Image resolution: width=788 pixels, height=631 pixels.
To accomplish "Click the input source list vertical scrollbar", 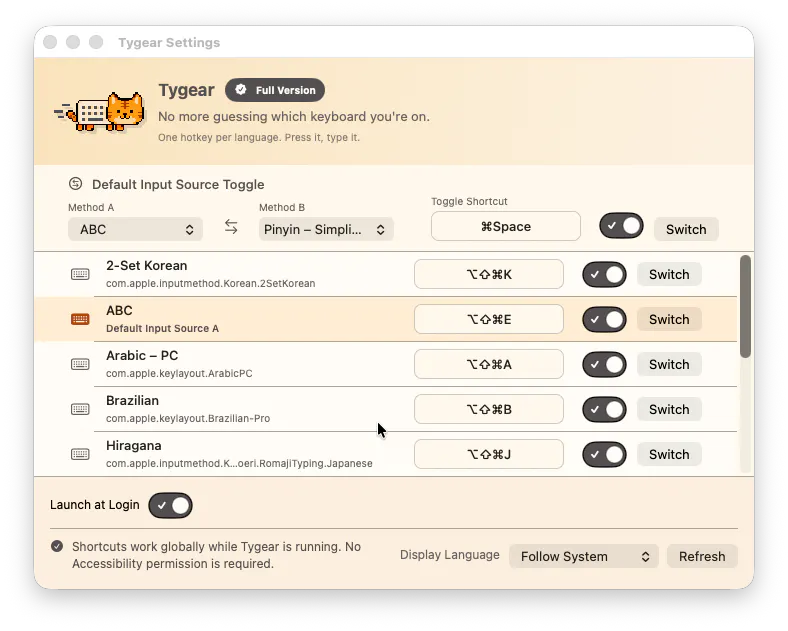I will click(746, 307).
